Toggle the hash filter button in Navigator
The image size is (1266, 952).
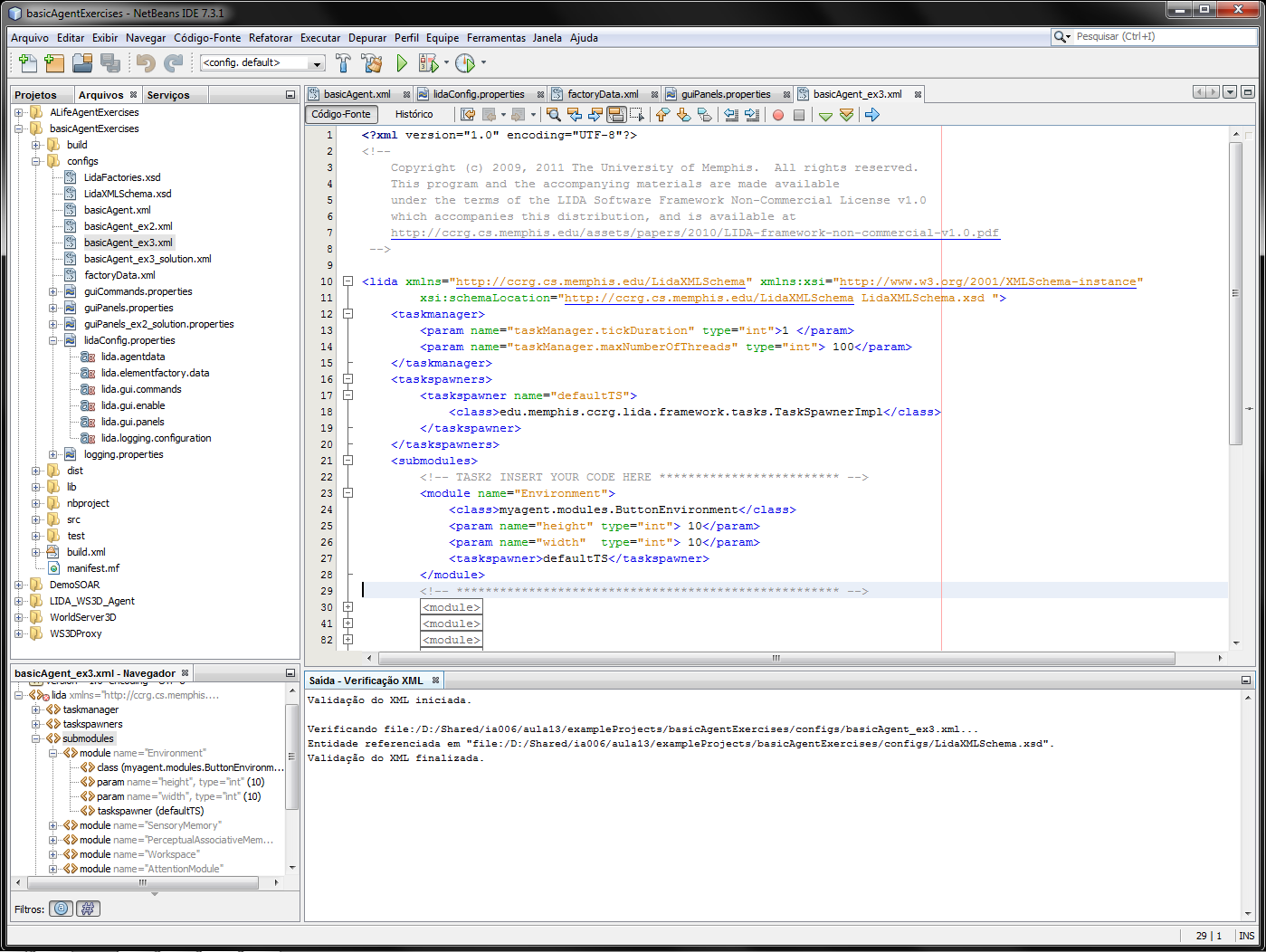pyautogui.click(x=88, y=909)
